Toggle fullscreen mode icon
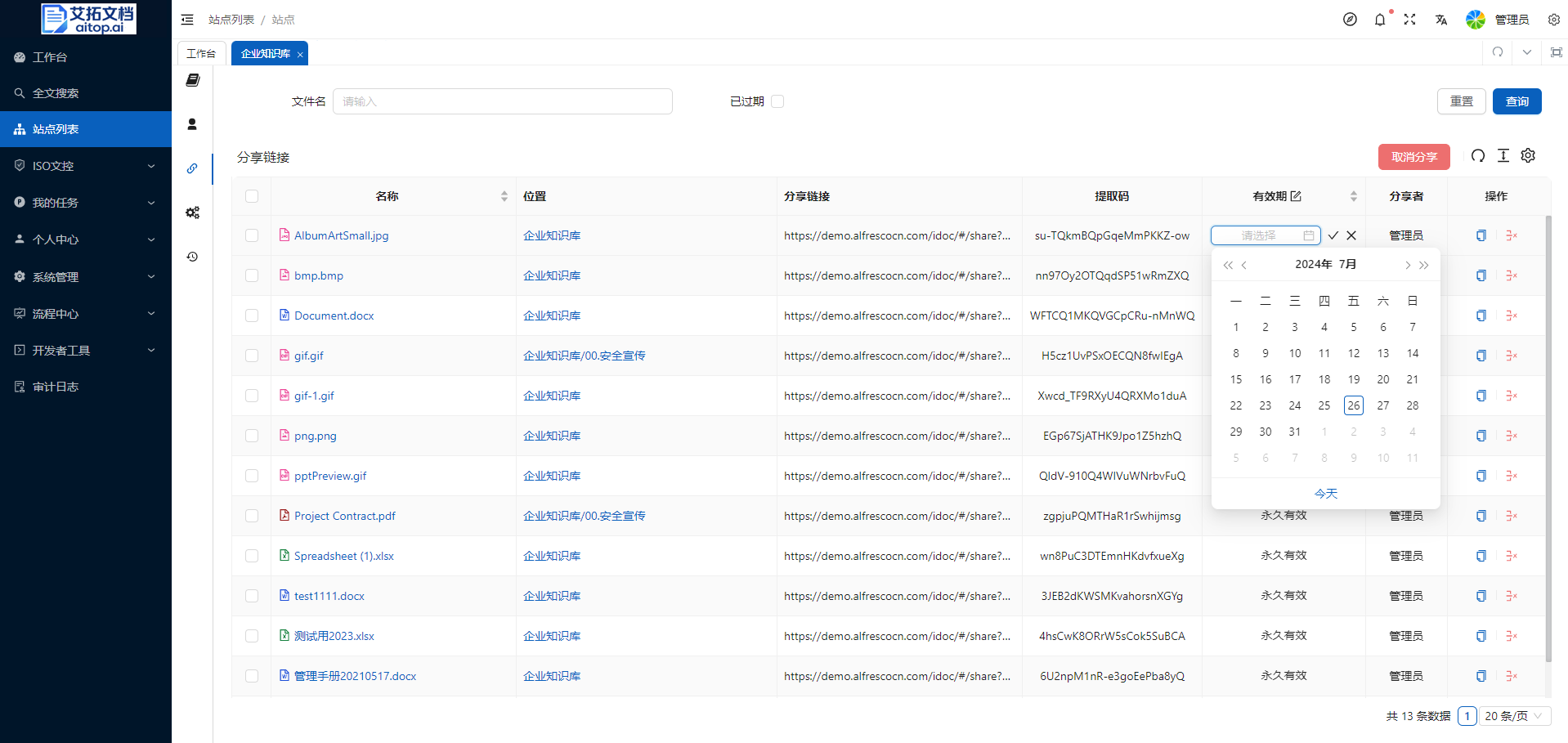Image resolution: width=1568 pixels, height=743 pixels. [x=1410, y=20]
